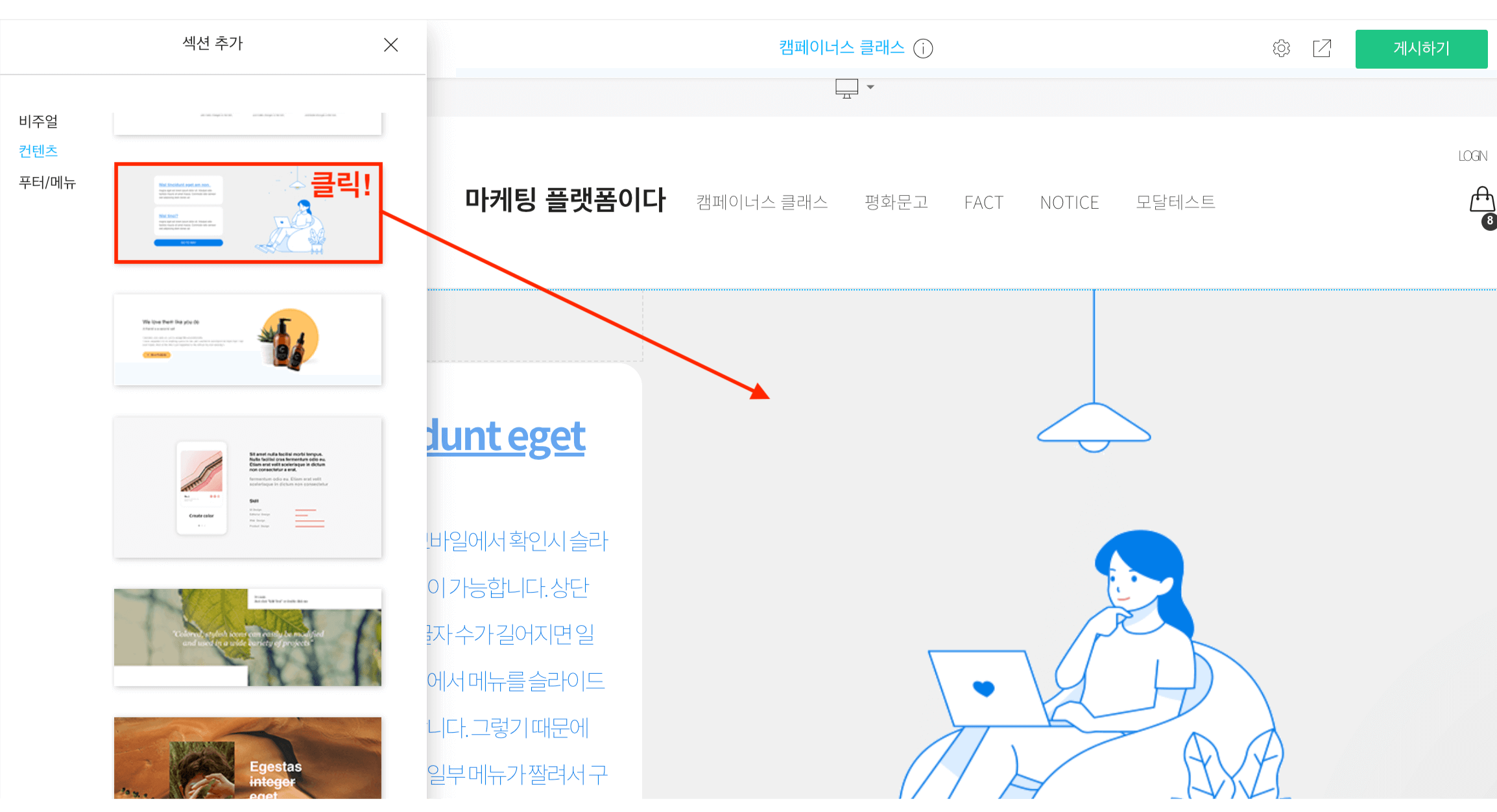Click the 마케팅 플랫폼이다 site title

pos(564,200)
